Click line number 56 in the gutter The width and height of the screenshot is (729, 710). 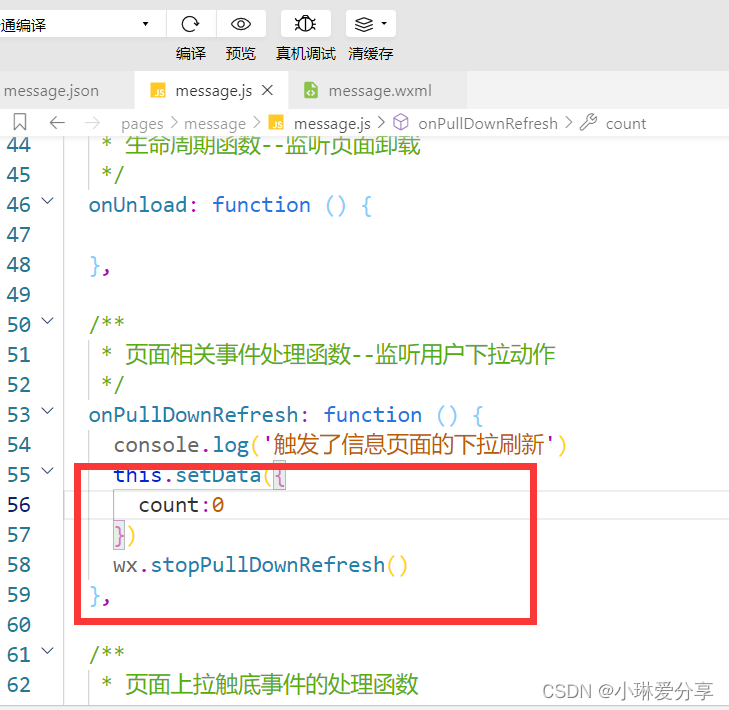coord(19,505)
